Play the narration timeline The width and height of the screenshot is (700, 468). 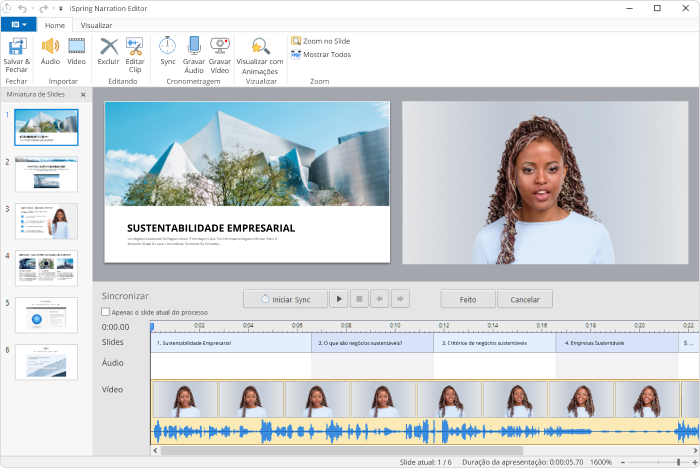[x=339, y=299]
